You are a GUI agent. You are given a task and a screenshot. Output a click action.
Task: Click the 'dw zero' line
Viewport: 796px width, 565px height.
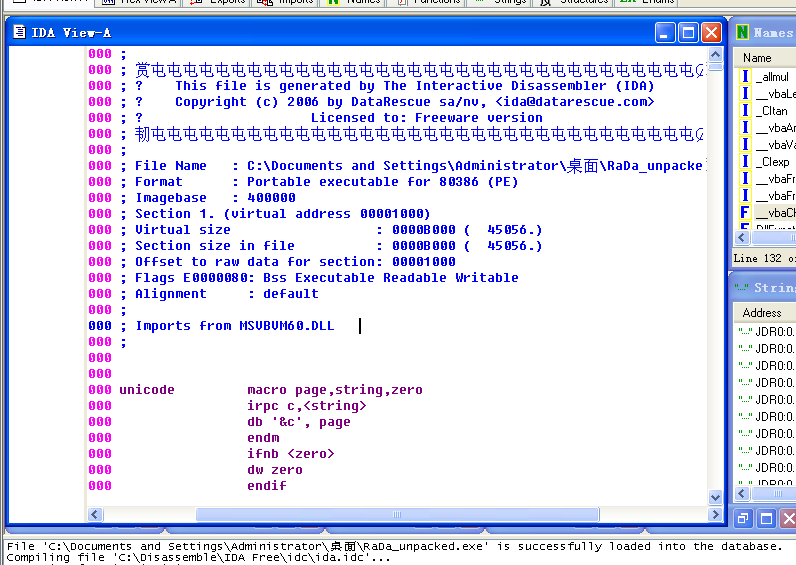point(275,470)
